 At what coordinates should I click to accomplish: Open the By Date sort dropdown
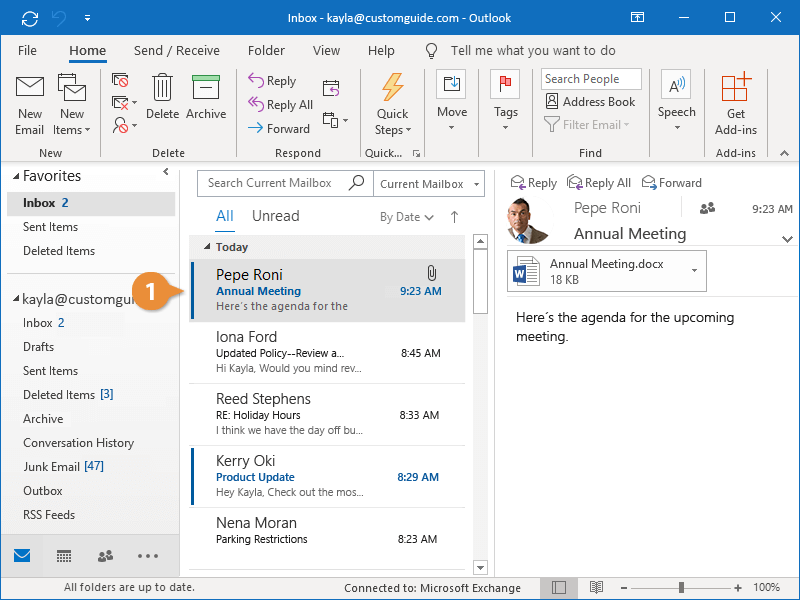pos(407,217)
